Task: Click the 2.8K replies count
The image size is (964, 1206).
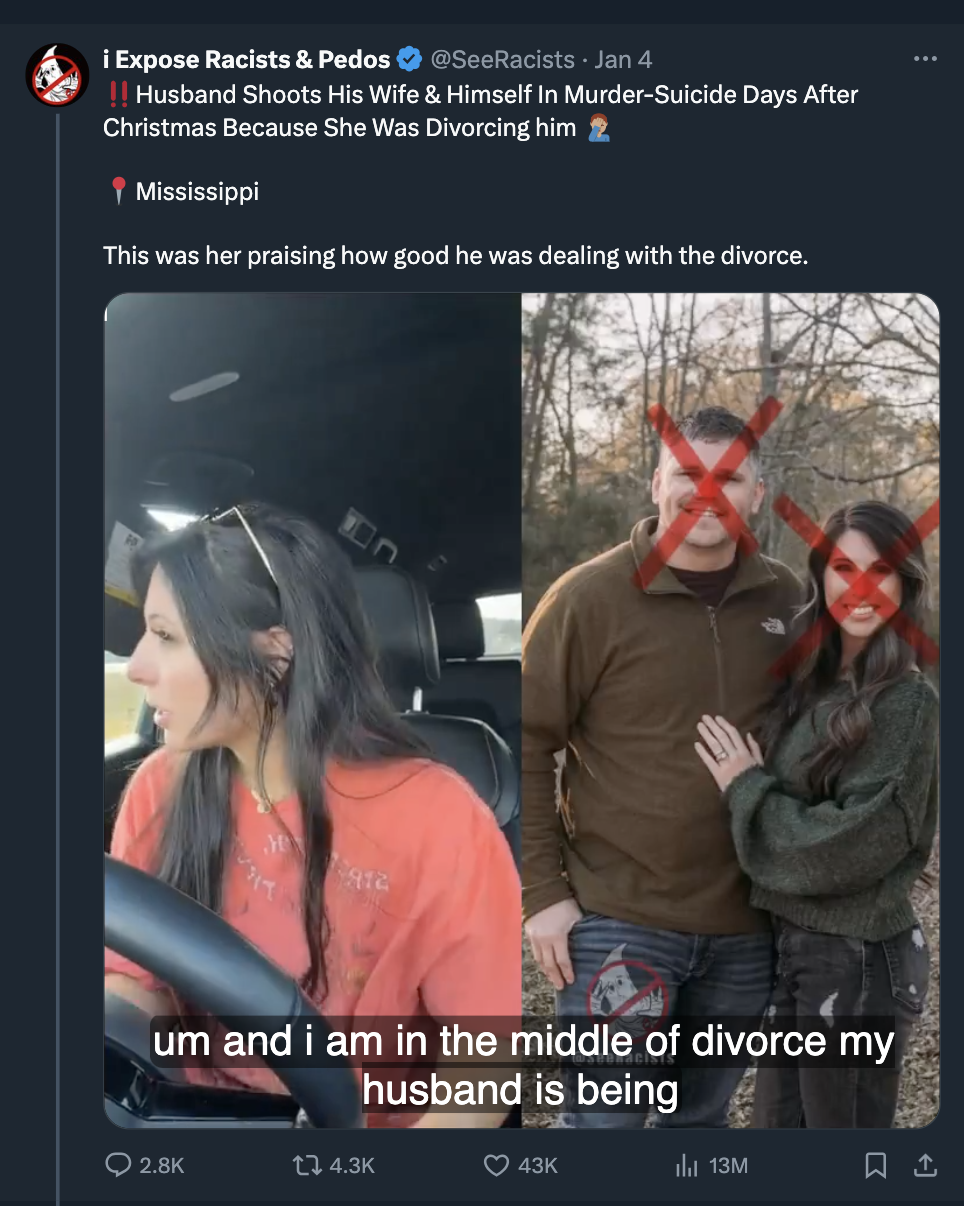Action: [x=162, y=1166]
